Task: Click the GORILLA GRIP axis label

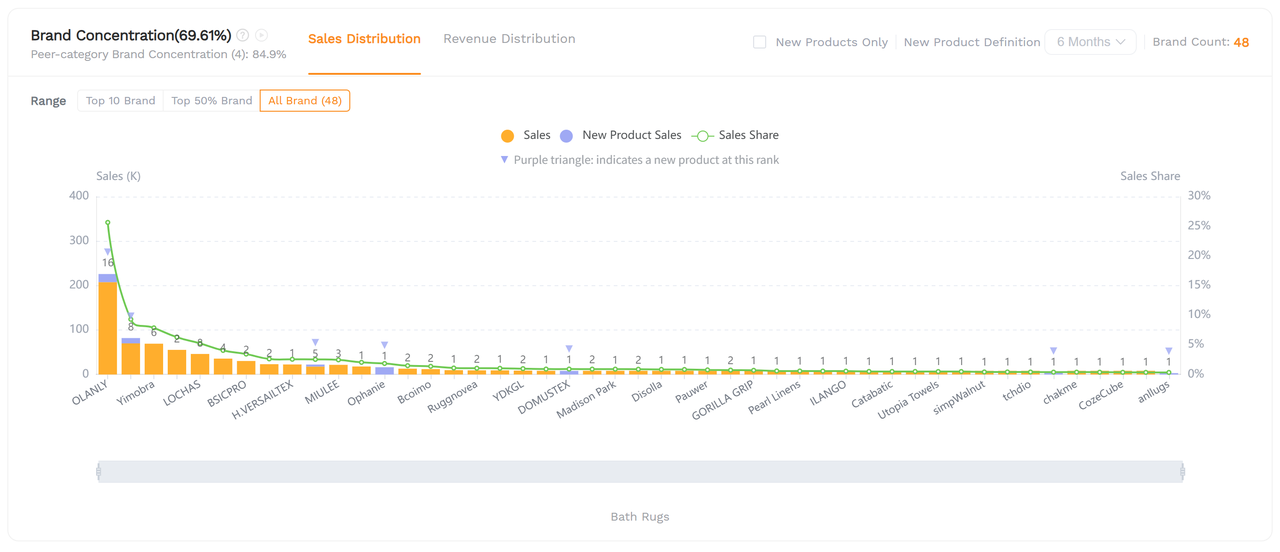Action: [723, 400]
